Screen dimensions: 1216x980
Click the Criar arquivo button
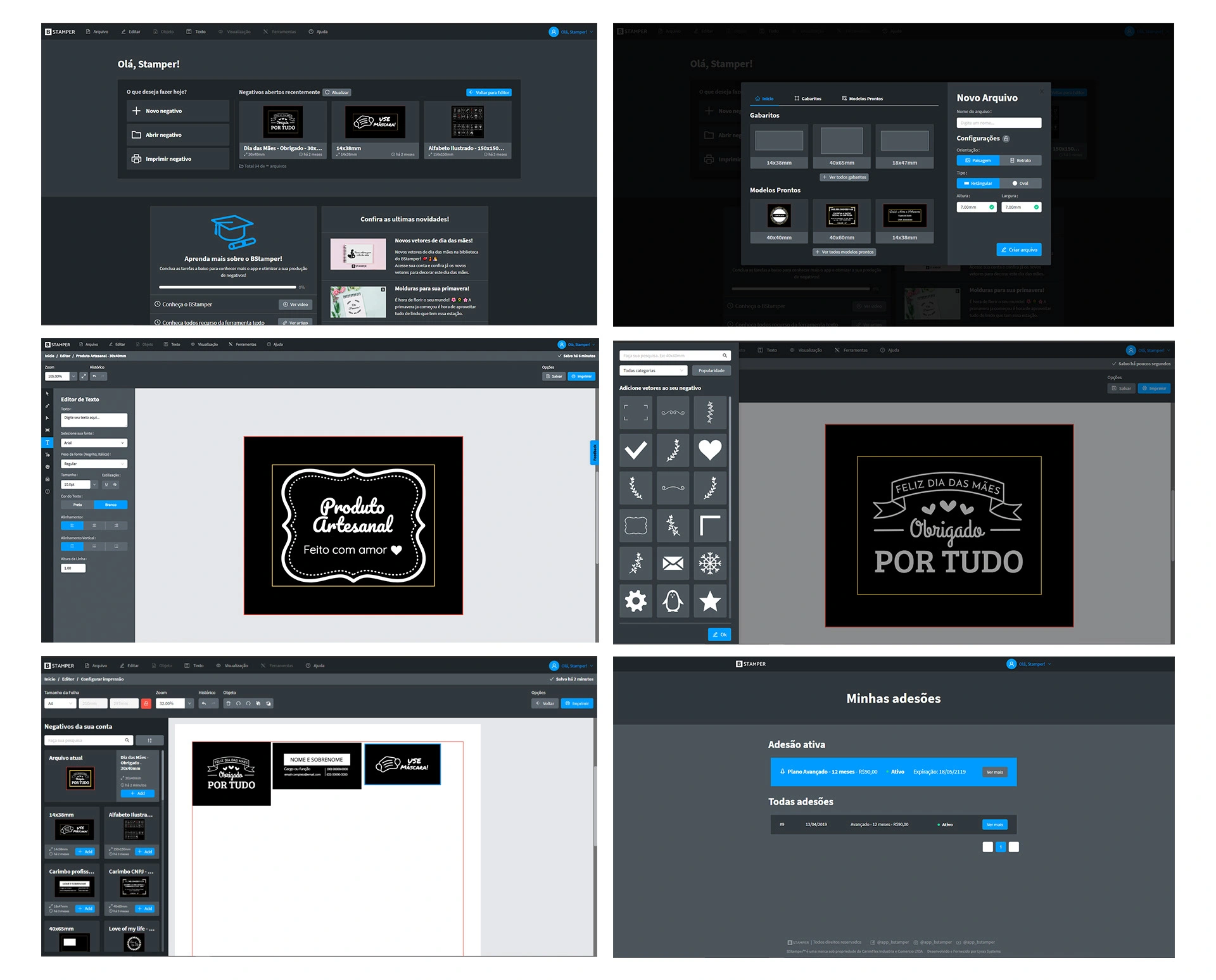click(x=1018, y=249)
